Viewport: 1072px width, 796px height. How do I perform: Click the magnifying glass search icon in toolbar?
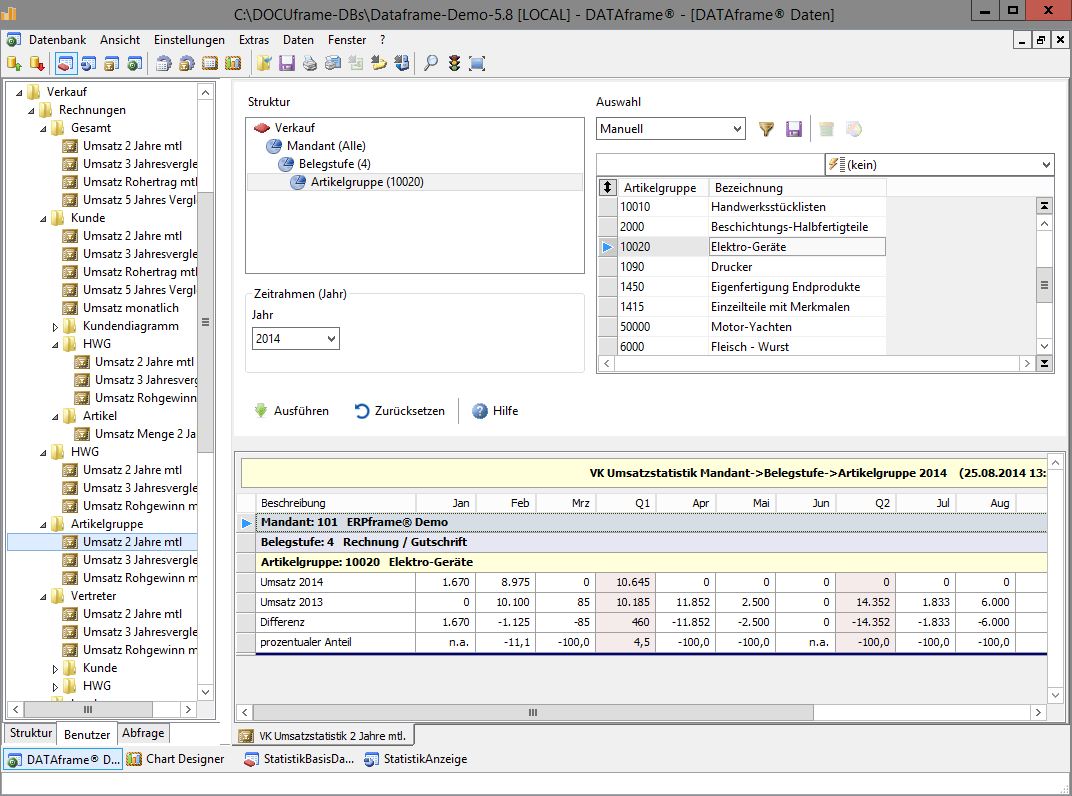pyautogui.click(x=431, y=63)
